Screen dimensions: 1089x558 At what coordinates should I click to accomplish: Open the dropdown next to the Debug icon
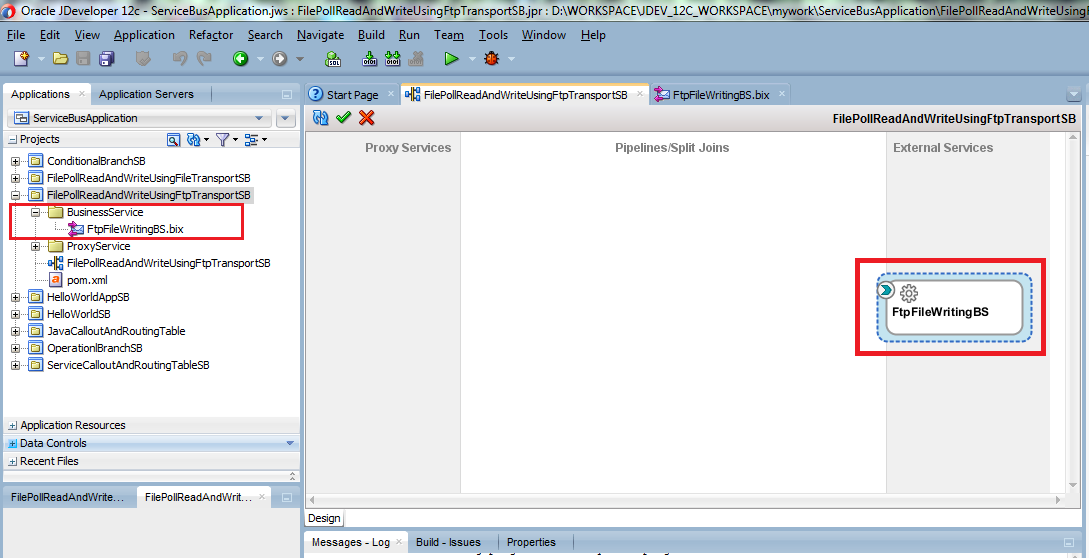click(512, 59)
